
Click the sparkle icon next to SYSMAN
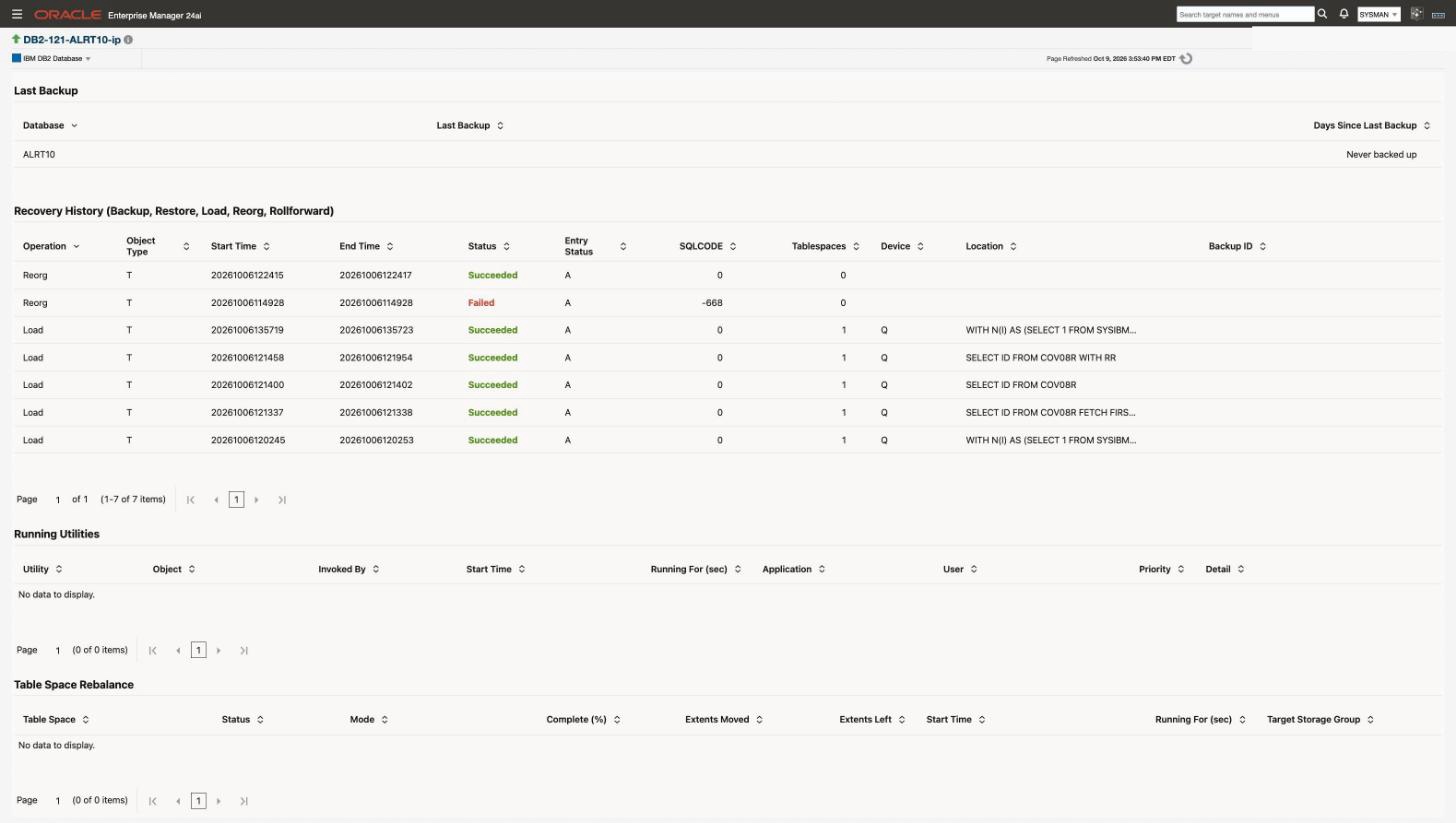[x=1416, y=13]
